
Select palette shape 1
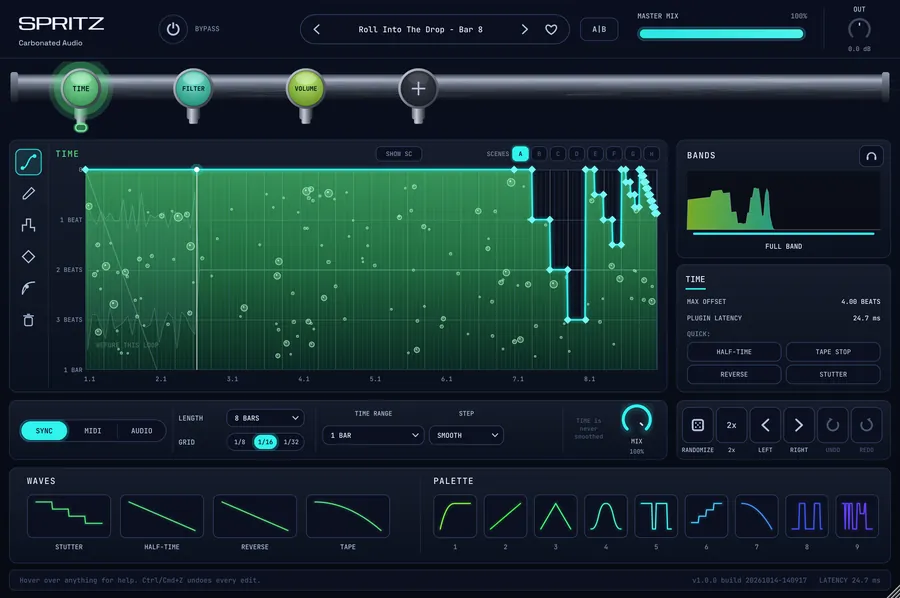click(455, 516)
